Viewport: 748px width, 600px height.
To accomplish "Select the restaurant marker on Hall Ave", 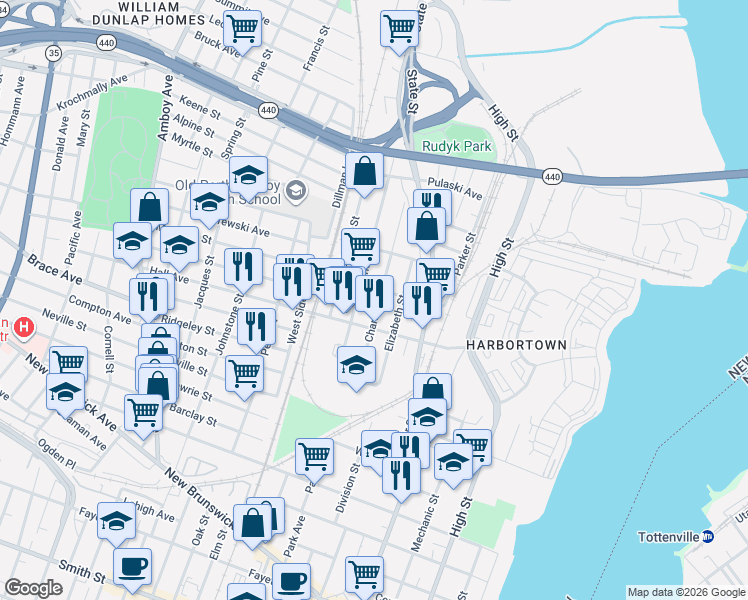I will tap(148, 300).
